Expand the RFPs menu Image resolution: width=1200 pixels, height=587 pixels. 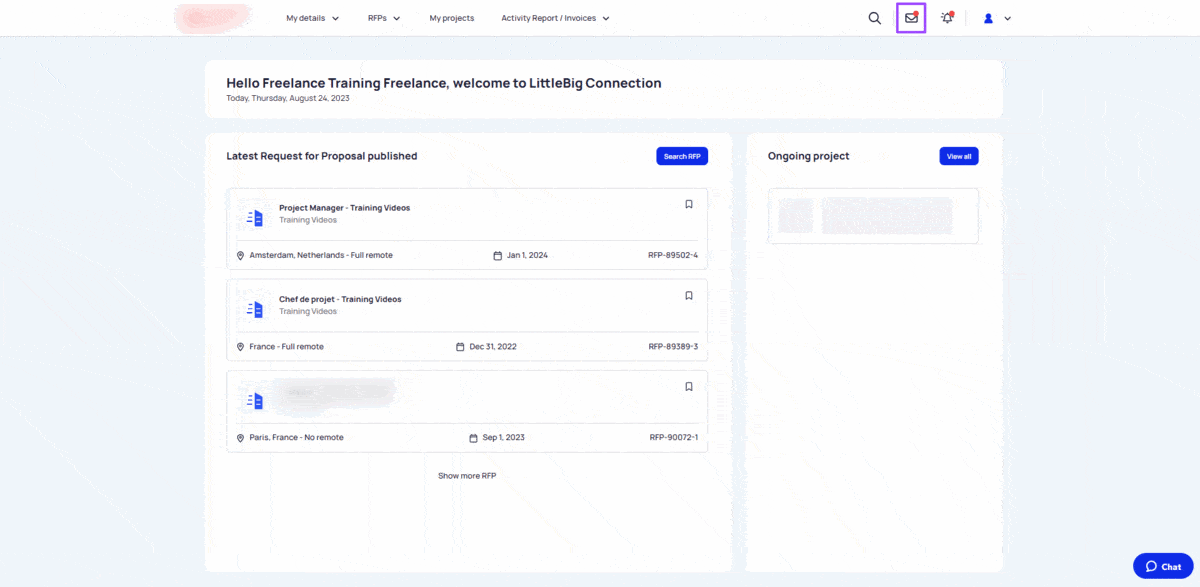pos(384,18)
